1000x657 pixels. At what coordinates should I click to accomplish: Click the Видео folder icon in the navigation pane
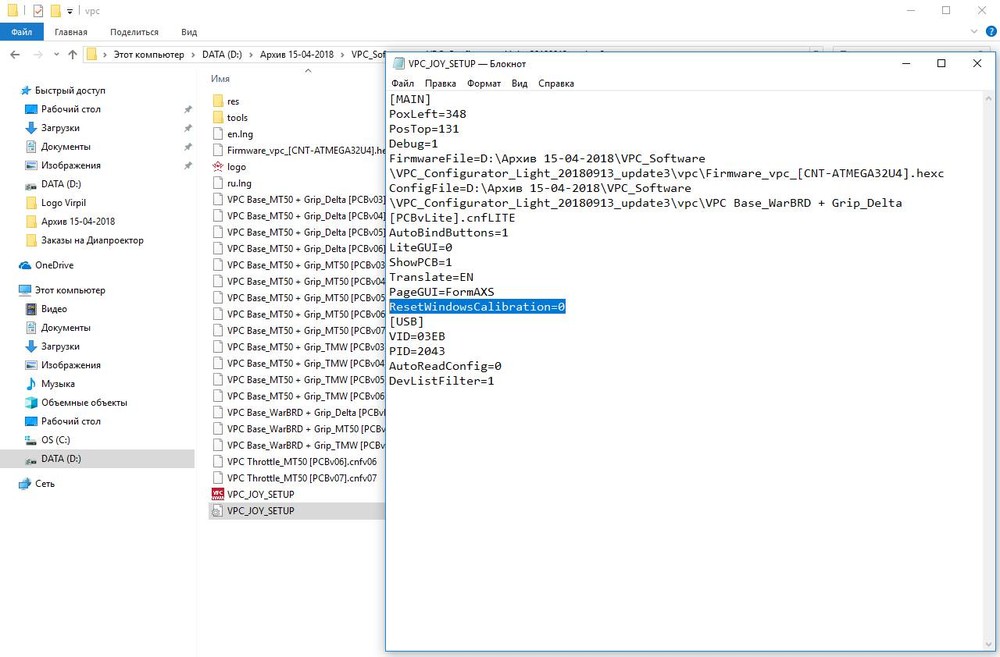click(x=31, y=309)
